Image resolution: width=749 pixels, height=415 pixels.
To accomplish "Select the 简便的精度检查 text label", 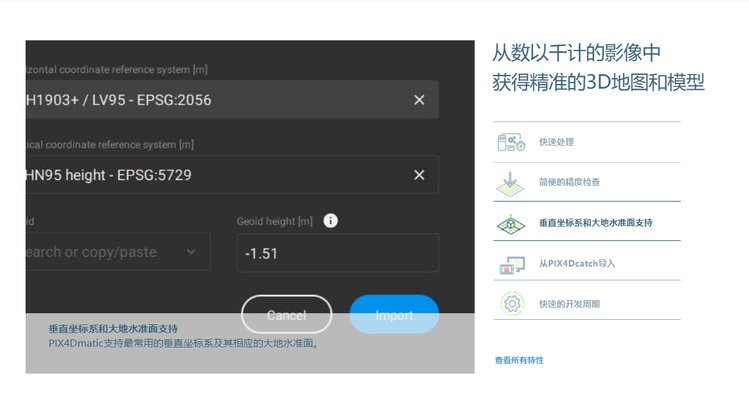I will (569, 183).
